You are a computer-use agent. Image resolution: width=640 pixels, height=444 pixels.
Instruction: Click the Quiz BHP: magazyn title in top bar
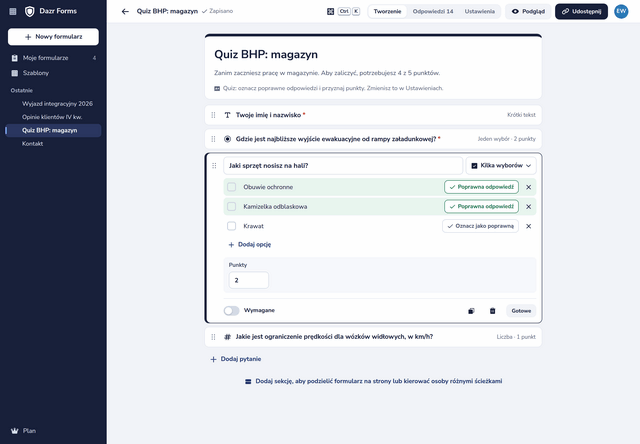tap(167, 11)
